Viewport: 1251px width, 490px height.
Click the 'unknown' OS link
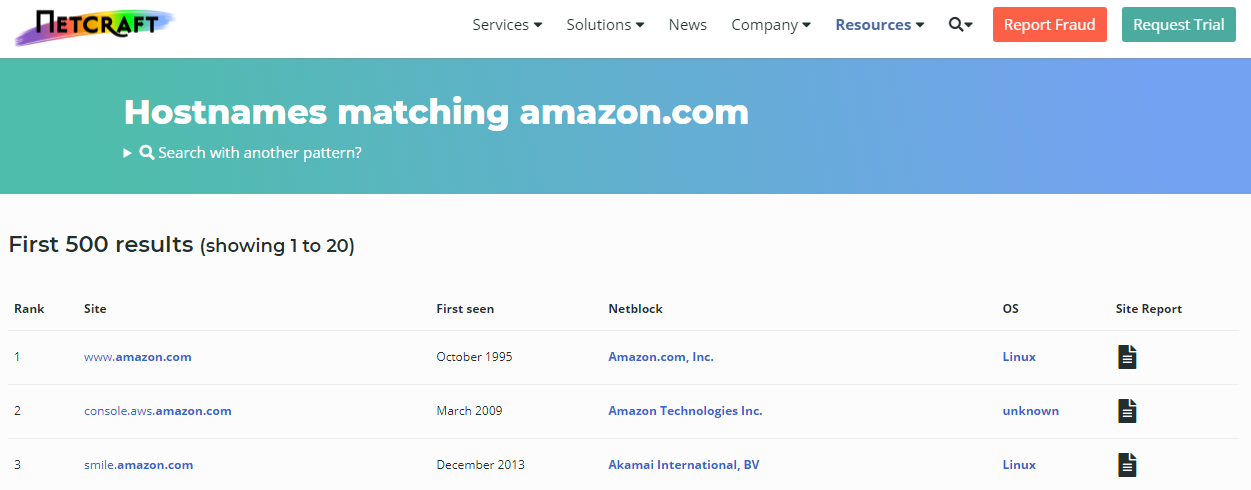[1030, 411]
